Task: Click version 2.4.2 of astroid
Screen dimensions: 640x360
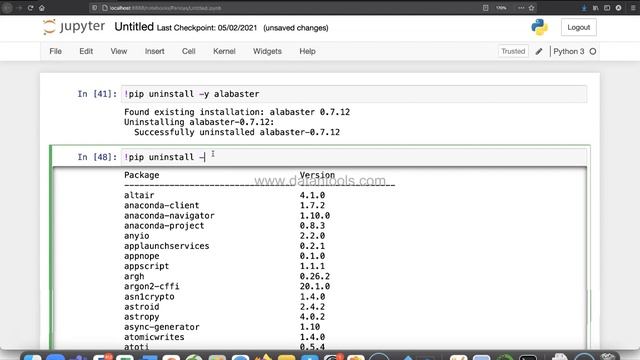Action: point(312,307)
